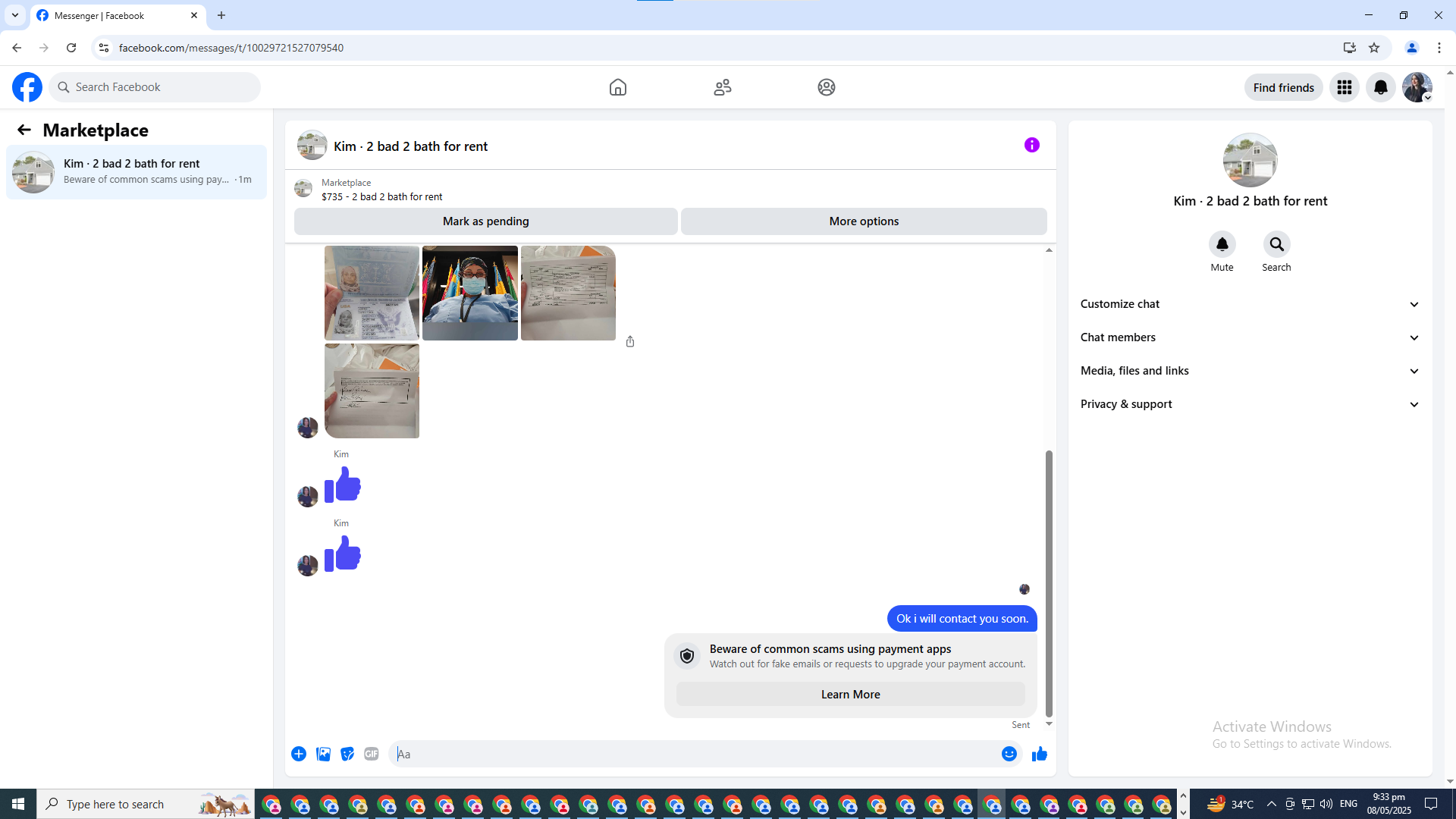Attach a file using photo icon
The height and width of the screenshot is (819, 1456).
323,754
